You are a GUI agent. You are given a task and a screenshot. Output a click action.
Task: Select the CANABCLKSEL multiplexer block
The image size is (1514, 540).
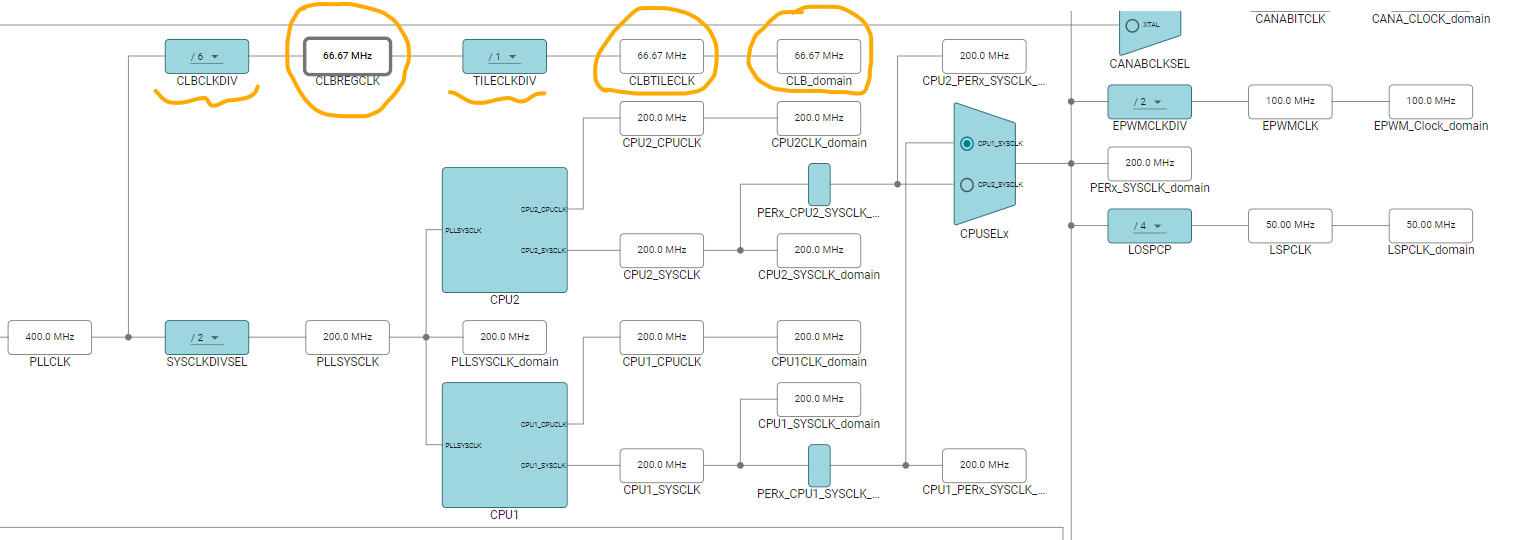[1150, 31]
